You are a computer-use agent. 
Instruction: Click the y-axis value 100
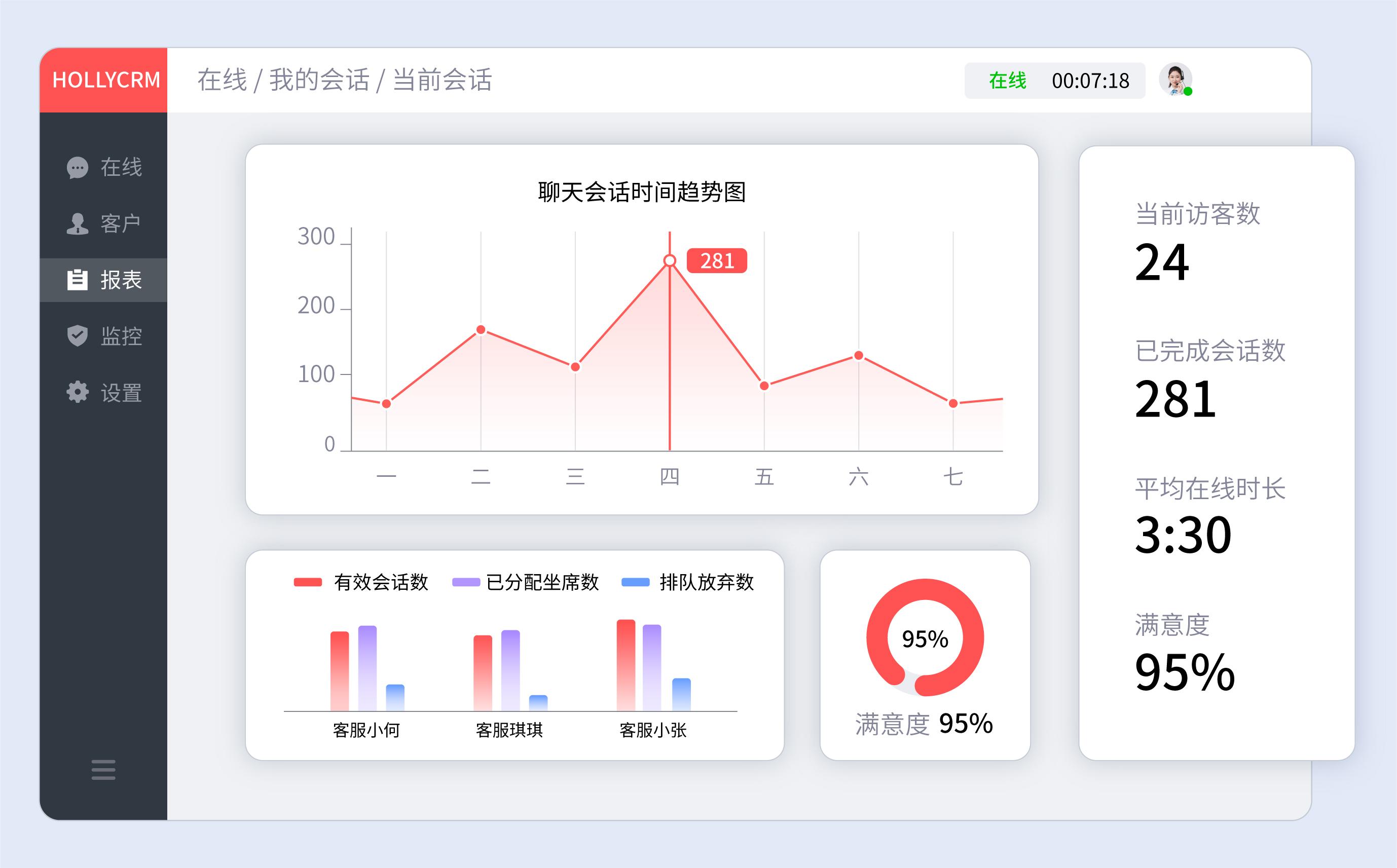tap(316, 374)
